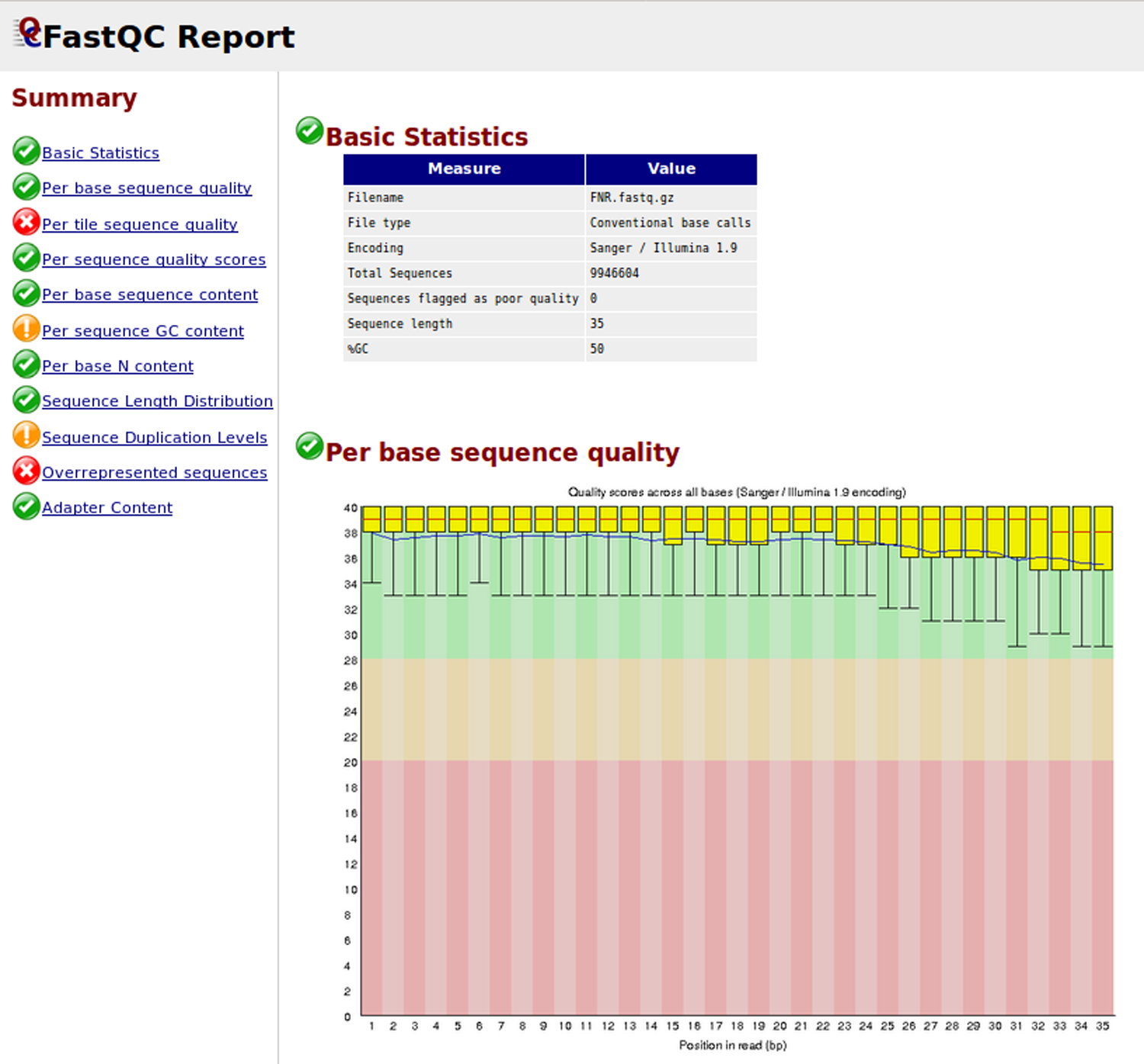Jump to Per base sequence quality section
The height and width of the screenshot is (1064, 1144).
[x=146, y=188]
